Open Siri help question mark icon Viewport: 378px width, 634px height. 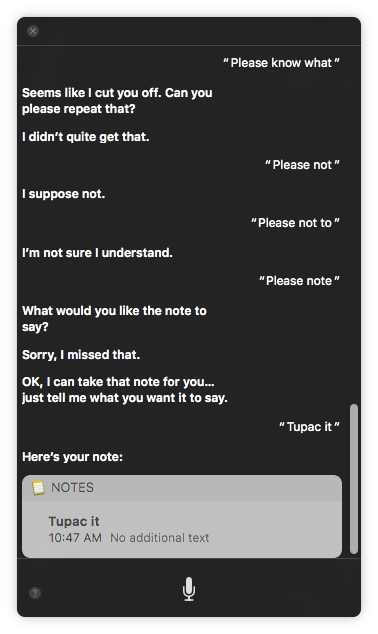(x=35, y=593)
